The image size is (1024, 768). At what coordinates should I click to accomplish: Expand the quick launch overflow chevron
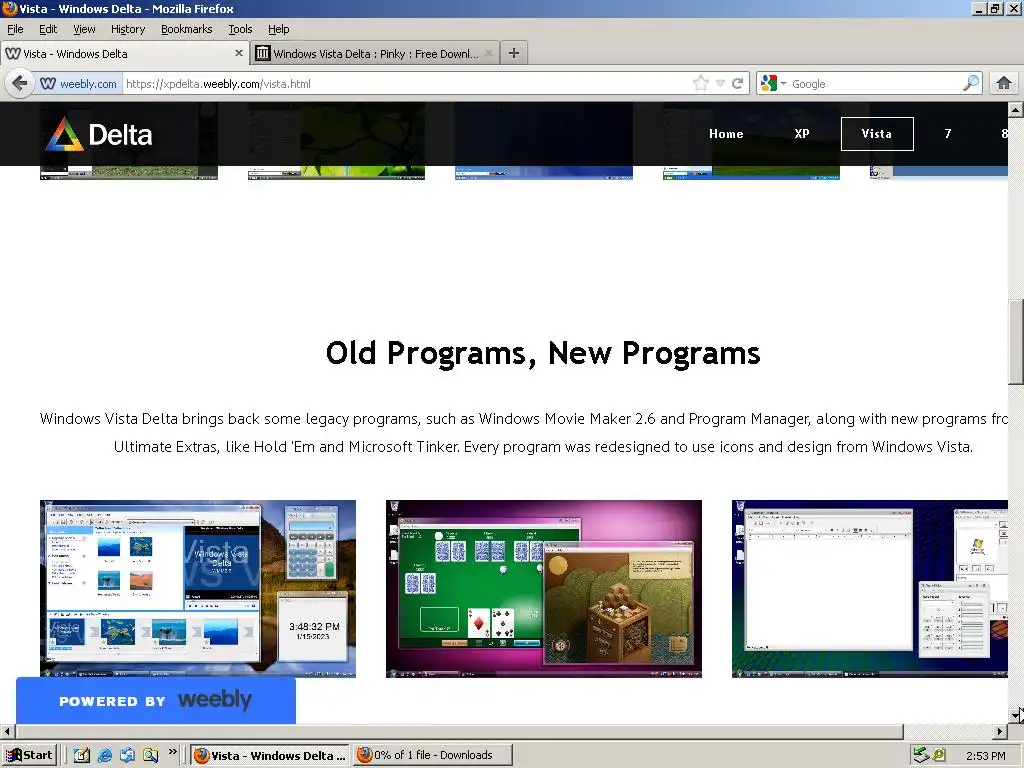[x=172, y=752]
